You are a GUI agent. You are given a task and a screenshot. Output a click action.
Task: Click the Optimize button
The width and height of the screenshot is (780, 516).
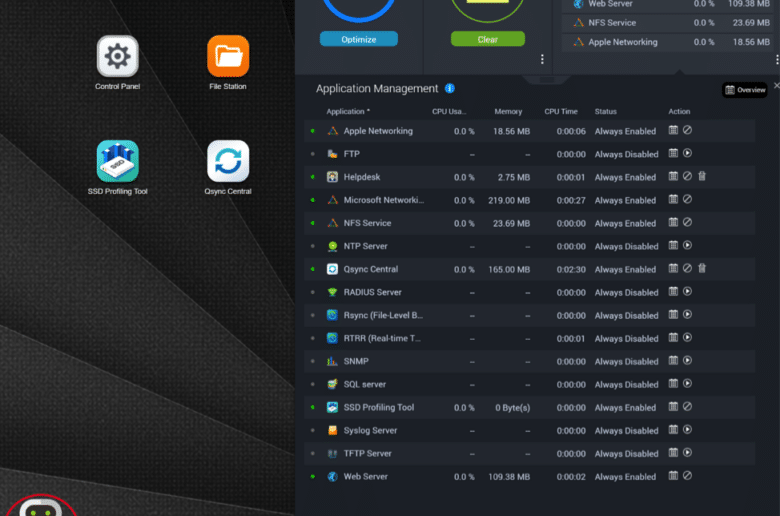click(359, 39)
